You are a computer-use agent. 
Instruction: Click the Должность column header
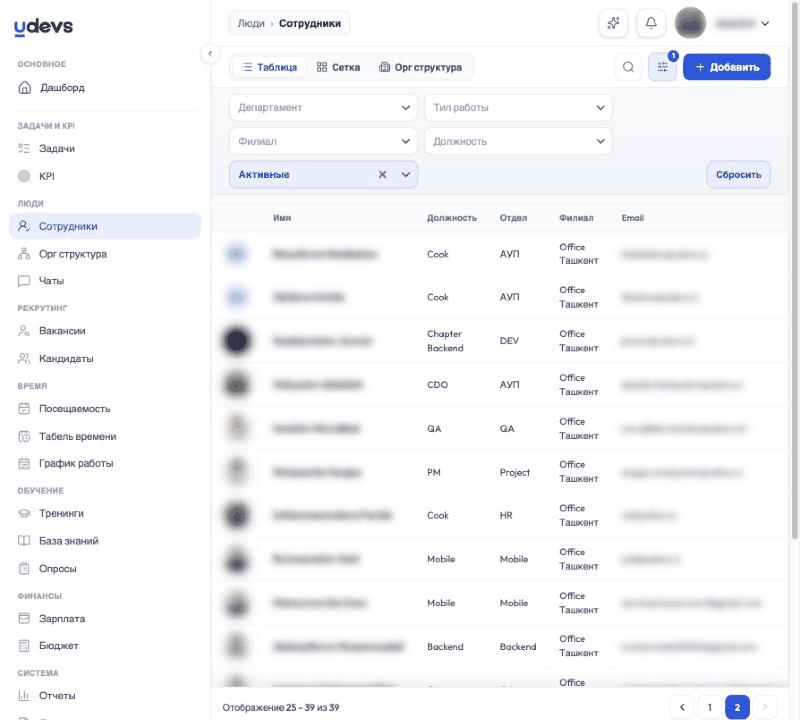tap(452, 218)
